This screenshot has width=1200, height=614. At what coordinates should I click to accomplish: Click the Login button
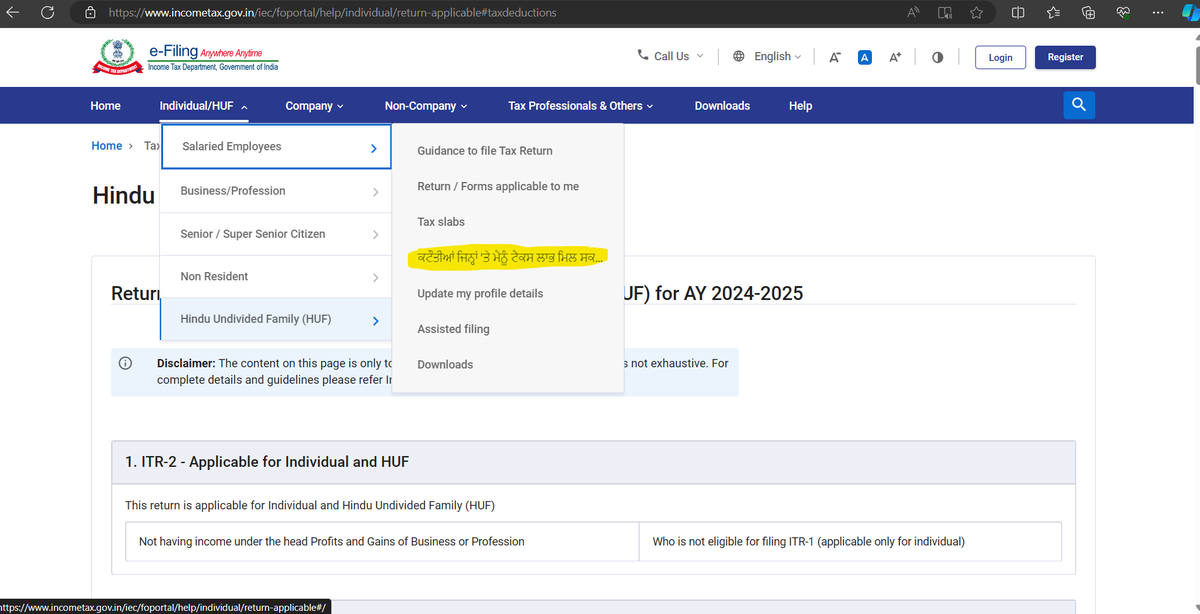coord(1000,57)
